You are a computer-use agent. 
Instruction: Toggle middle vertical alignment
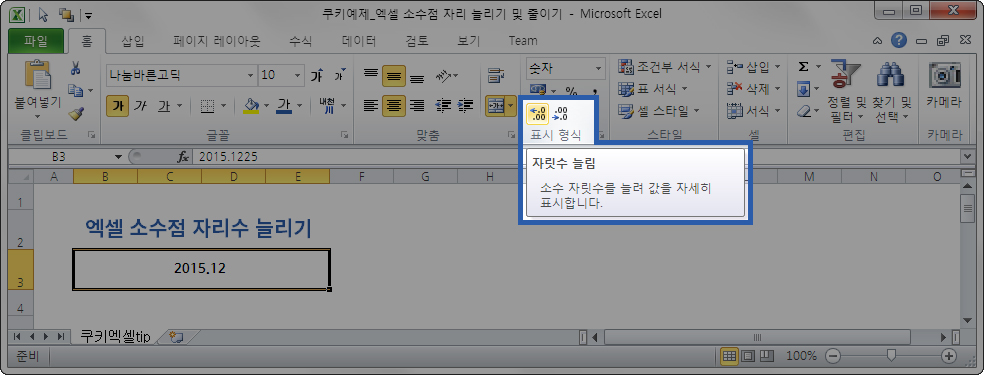point(393,76)
